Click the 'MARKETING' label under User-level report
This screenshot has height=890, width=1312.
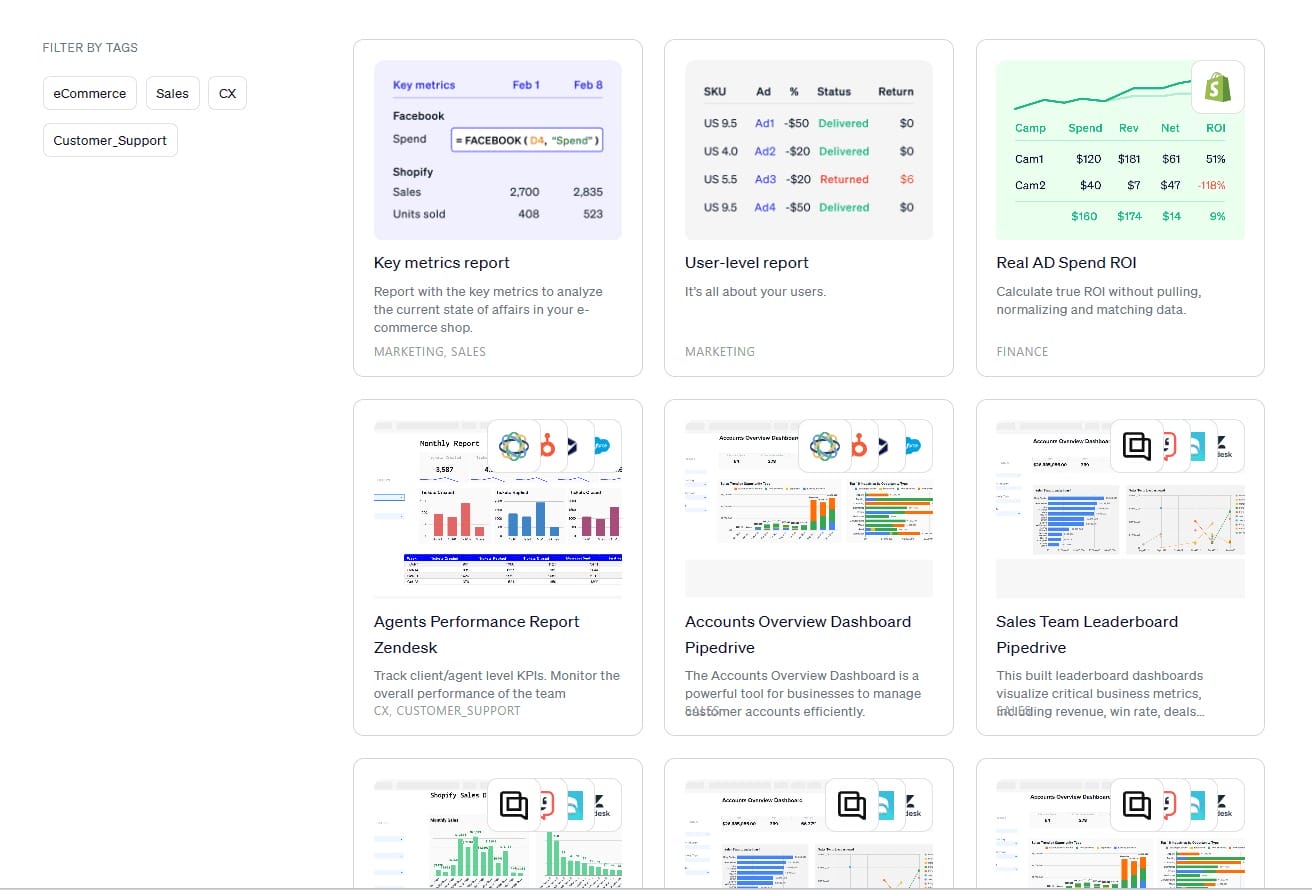[720, 352]
